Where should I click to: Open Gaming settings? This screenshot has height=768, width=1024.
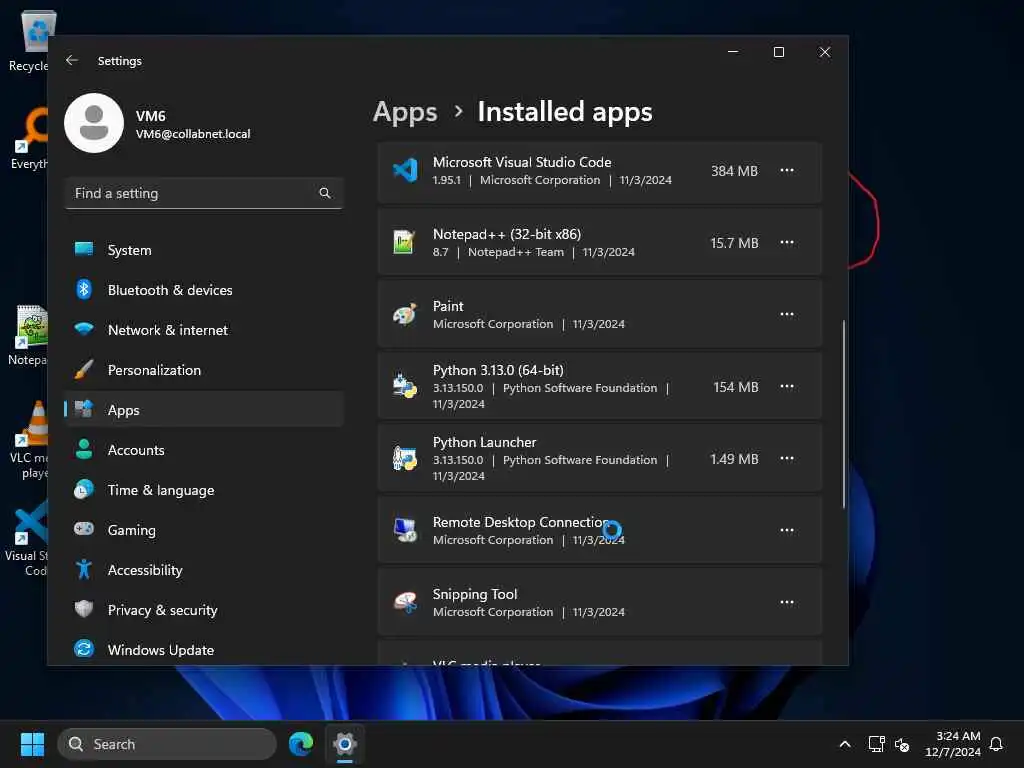pyautogui.click(x=204, y=530)
